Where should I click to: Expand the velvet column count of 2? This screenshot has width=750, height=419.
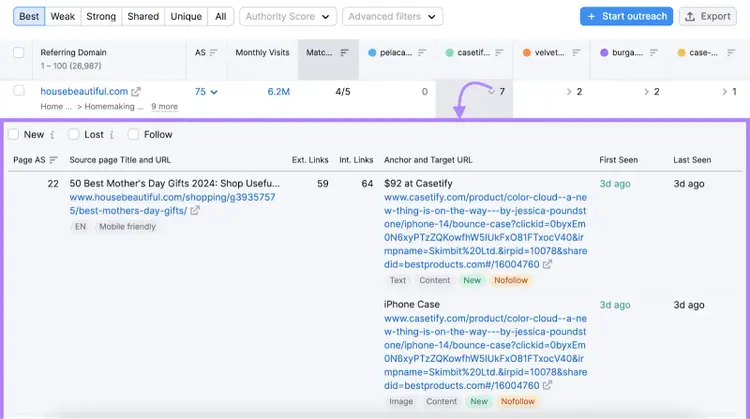(x=574, y=91)
